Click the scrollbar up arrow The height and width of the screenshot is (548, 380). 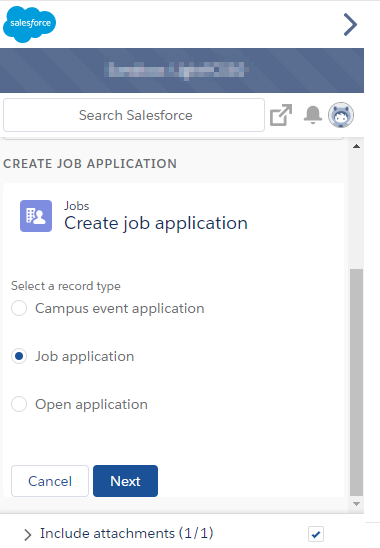[357, 146]
